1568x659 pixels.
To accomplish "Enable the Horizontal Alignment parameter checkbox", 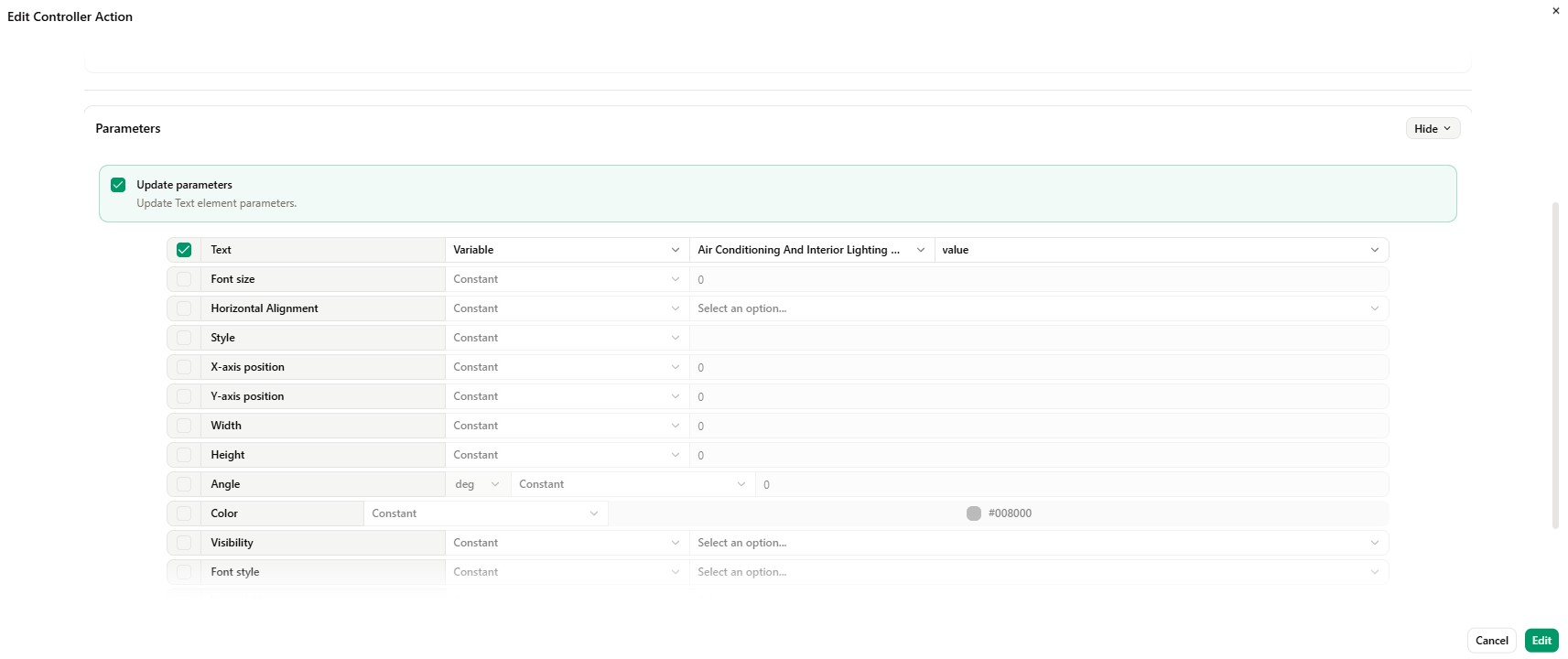I will tap(184, 308).
